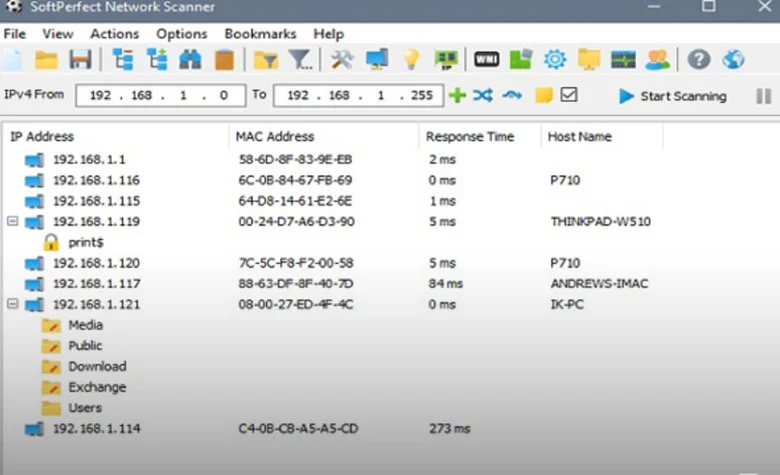Open the View menu
The image size is (780, 475).
58,34
